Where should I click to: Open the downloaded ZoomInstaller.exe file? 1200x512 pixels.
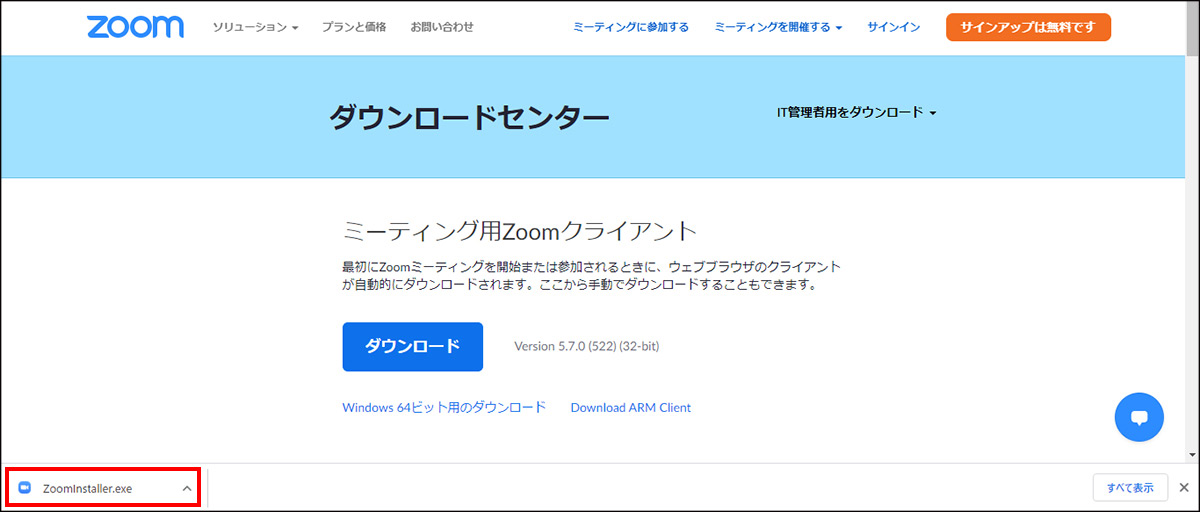click(88, 488)
